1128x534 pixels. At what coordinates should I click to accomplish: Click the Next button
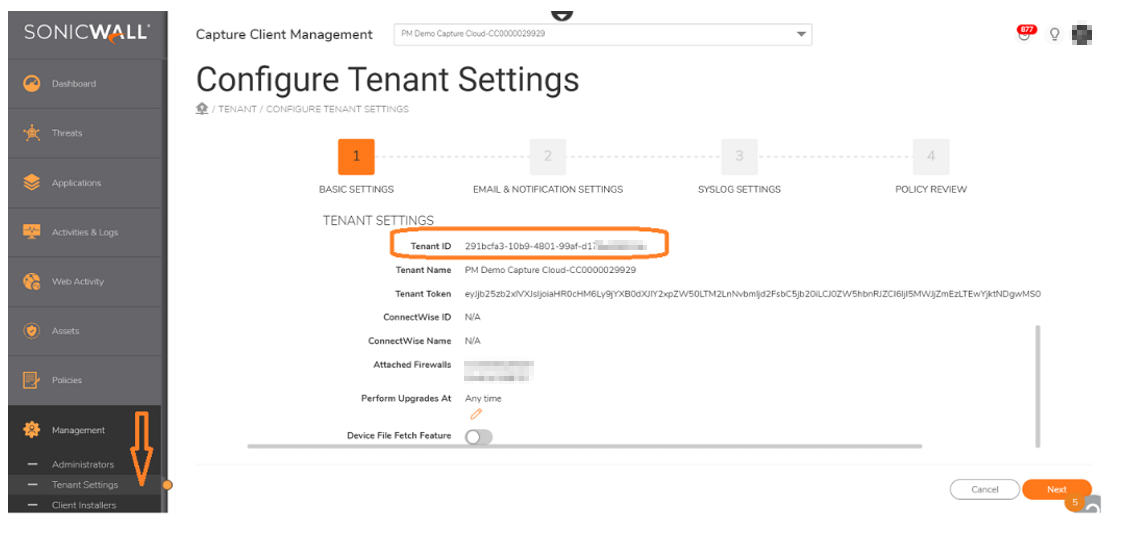pyautogui.click(x=1056, y=489)
